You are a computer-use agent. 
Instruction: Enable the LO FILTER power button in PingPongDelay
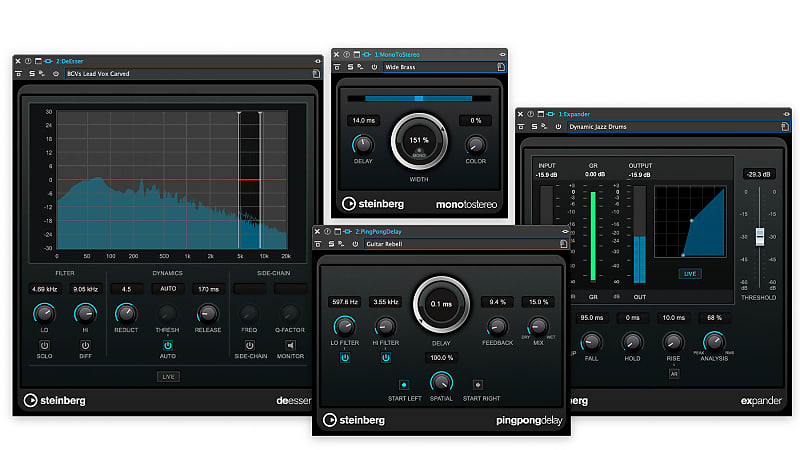344,357
